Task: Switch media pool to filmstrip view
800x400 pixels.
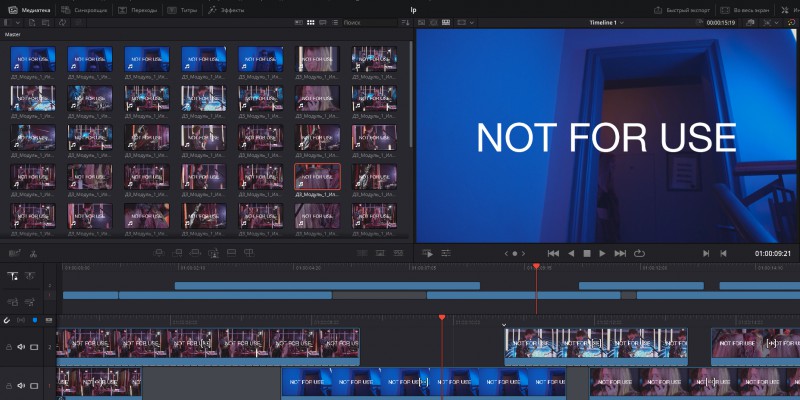Action: point(323,22)
